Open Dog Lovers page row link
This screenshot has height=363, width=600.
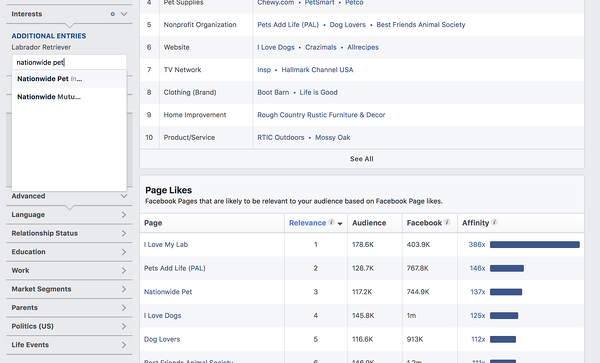click(162, 339)
